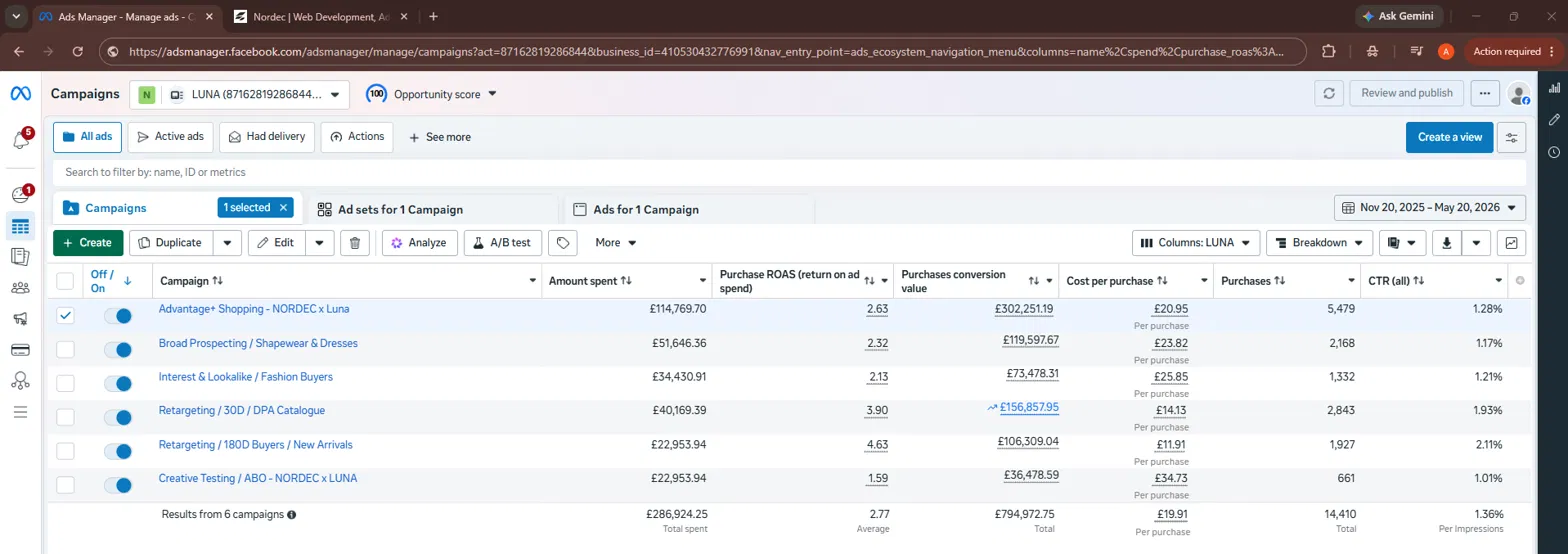Expand the More menu

616,242
